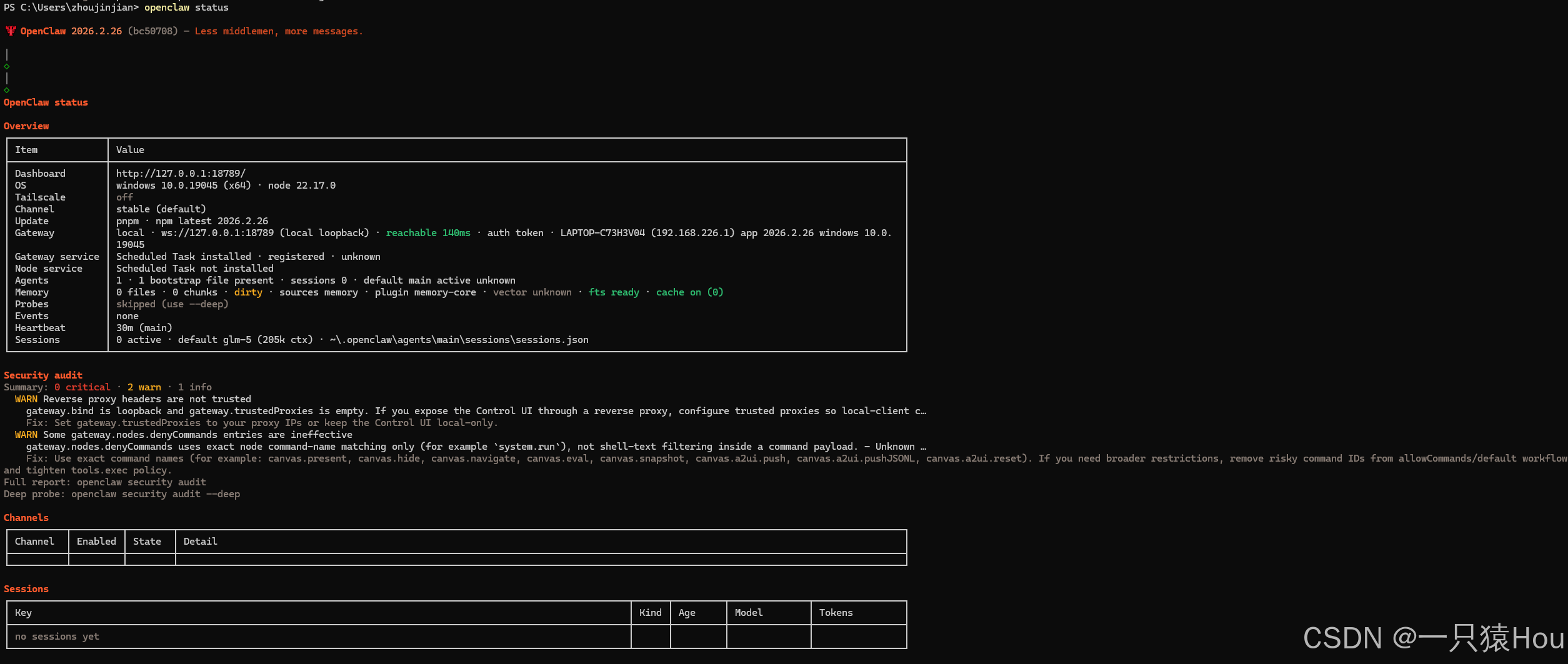This screenshot has width=1568, height=664.
Task: Click the 'Sessions' section heading
Action: pos(26,589)
